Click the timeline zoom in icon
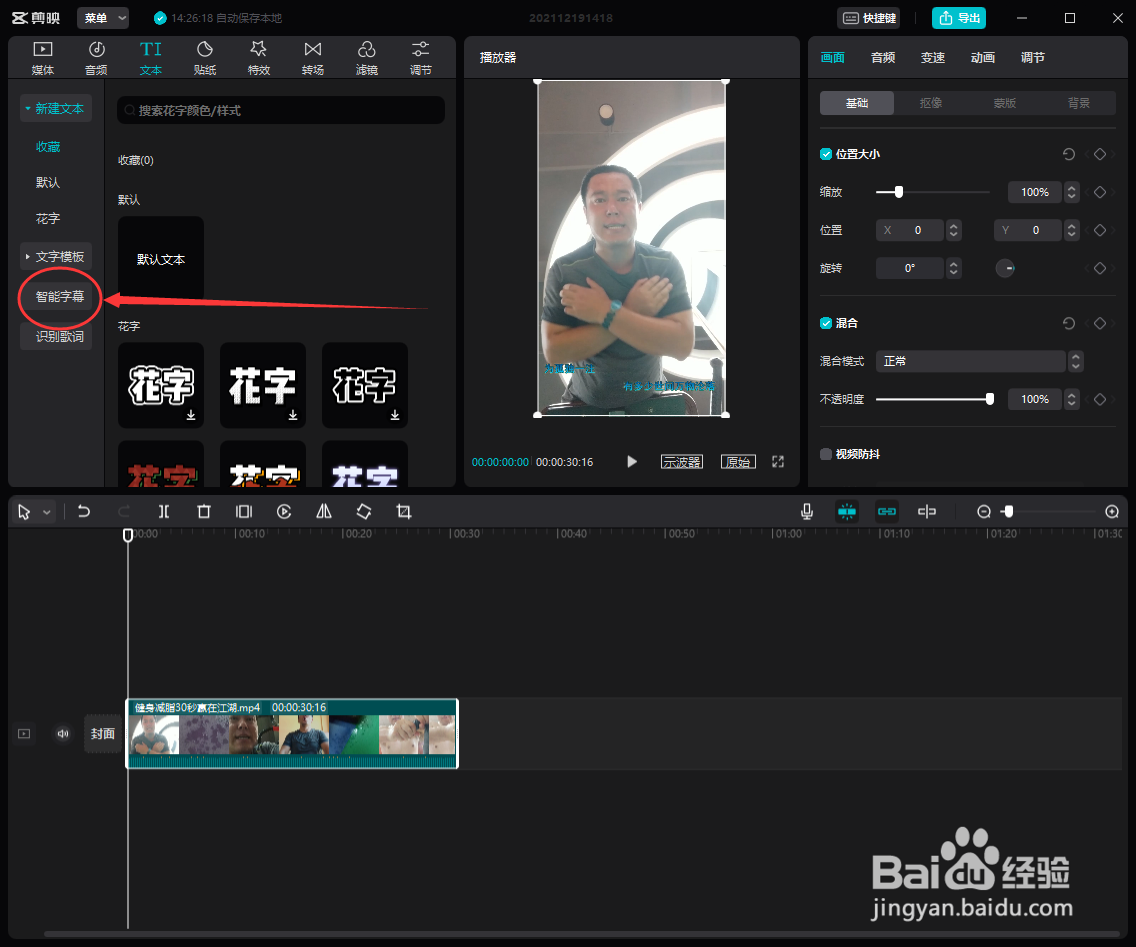The height and width of the screenshot is (947, 1136). [1112, 512]
